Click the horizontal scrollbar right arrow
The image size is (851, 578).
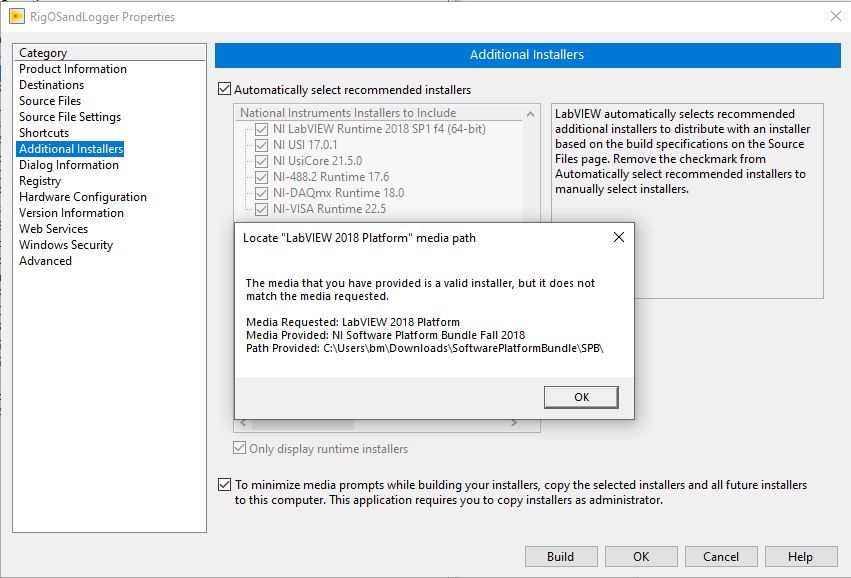click(513, 423)
